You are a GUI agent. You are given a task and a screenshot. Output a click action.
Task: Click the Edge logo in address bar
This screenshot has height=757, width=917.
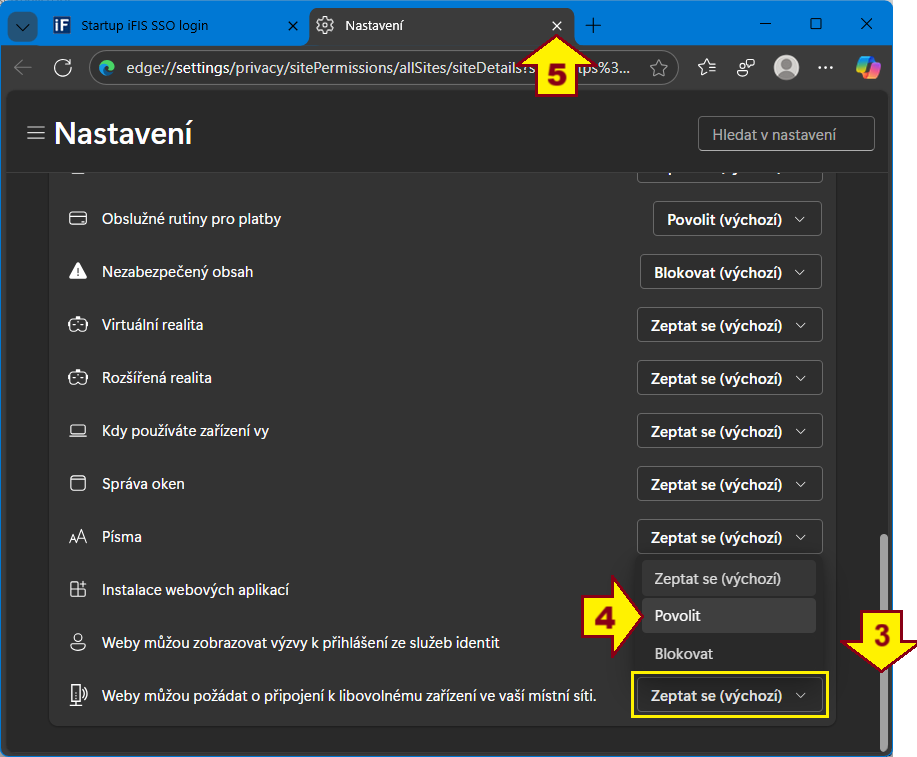106,68
